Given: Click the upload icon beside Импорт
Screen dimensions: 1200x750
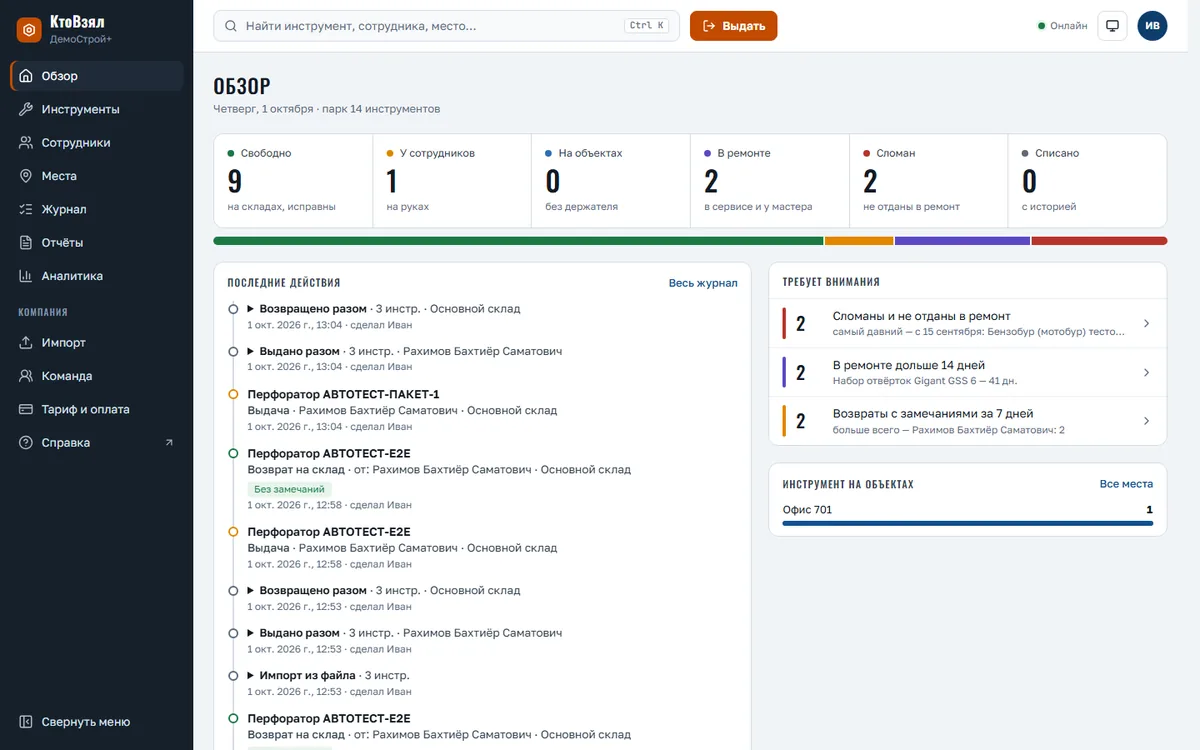Looking at the screenshot, I should point(26,343).
